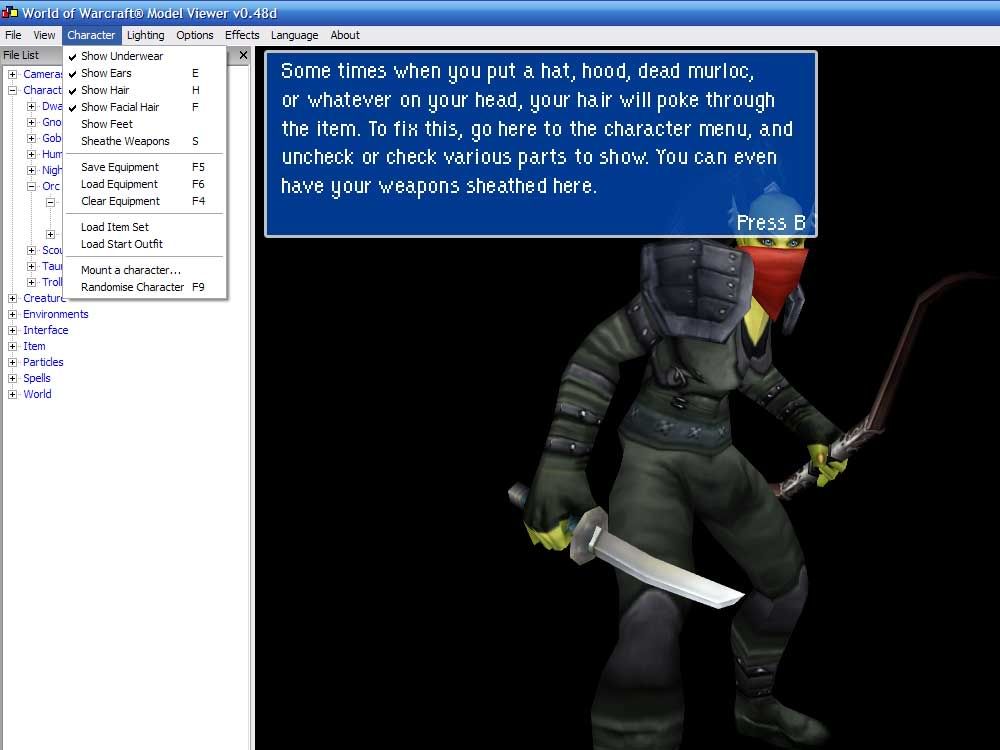Expand the Troll subfolder node
This screenshot has width=1000, height=750.
pyautogui.click(x=31, y=282)
